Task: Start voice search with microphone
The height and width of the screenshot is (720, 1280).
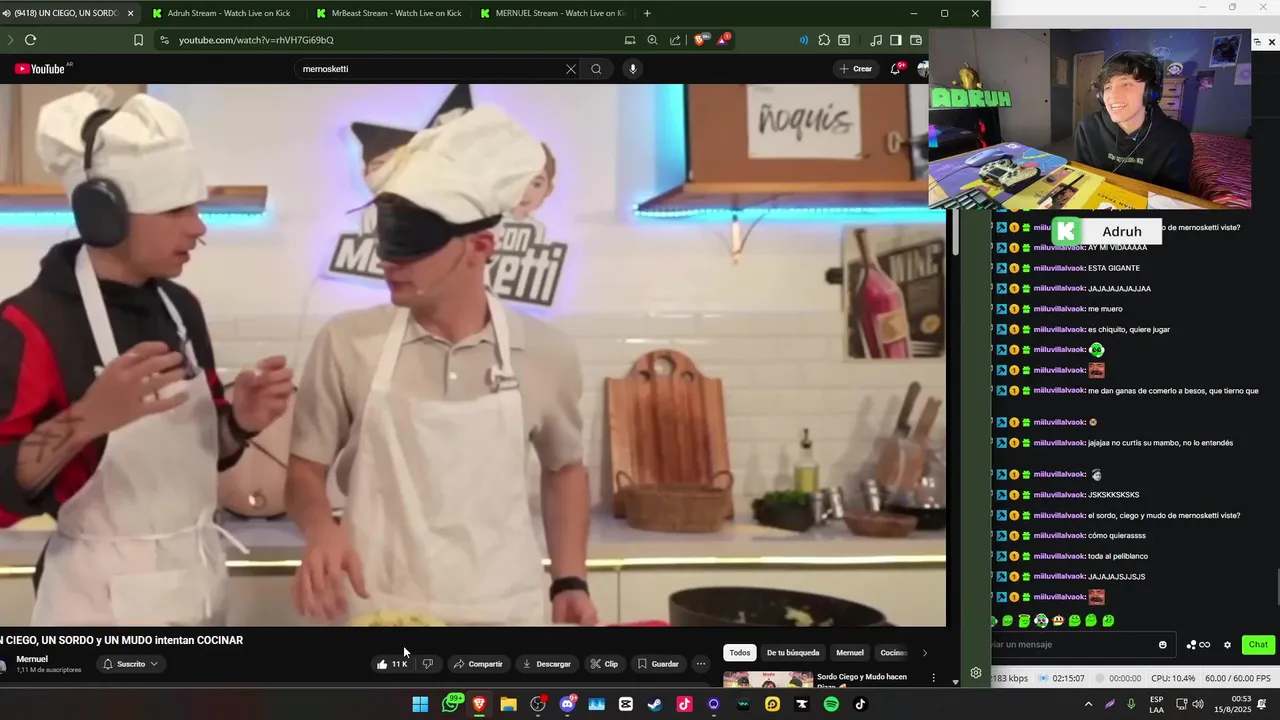Action: 632,69
